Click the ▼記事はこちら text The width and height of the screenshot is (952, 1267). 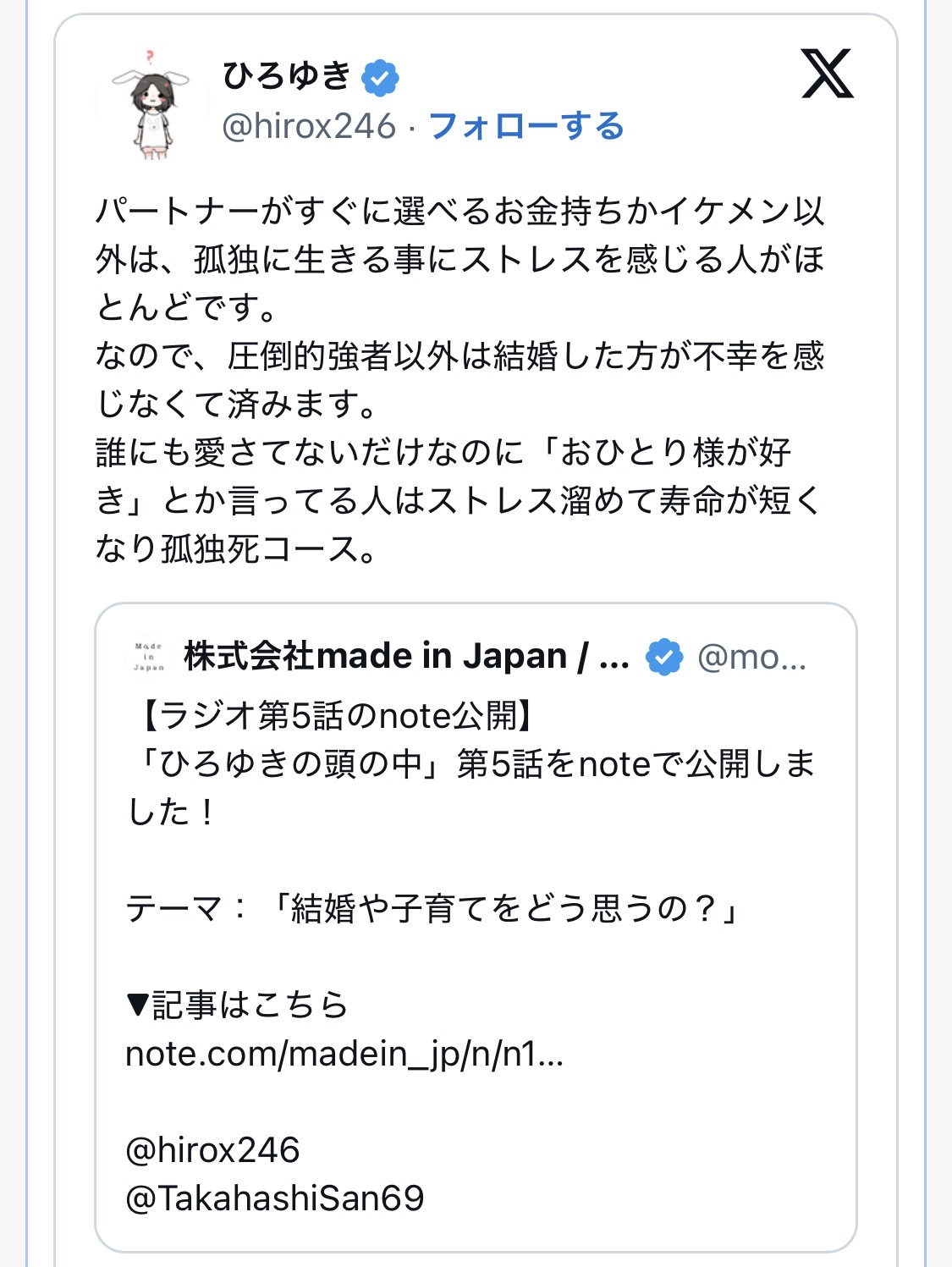[237, 1005]
